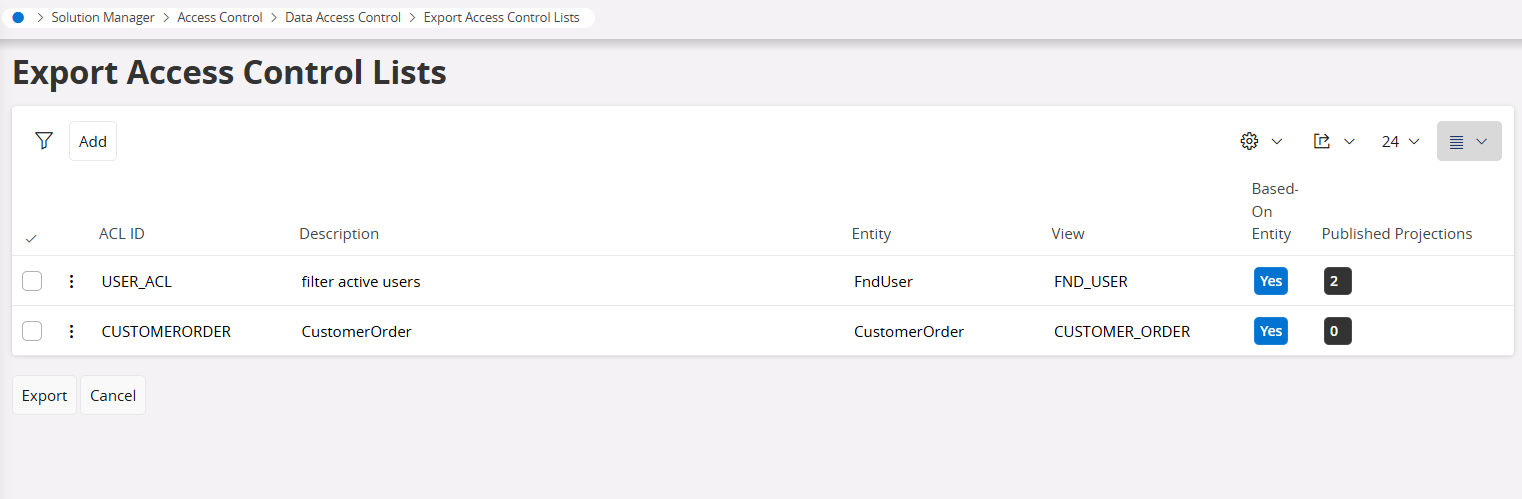Select the USER_ACL row checkbox

[x=32, y=281]
